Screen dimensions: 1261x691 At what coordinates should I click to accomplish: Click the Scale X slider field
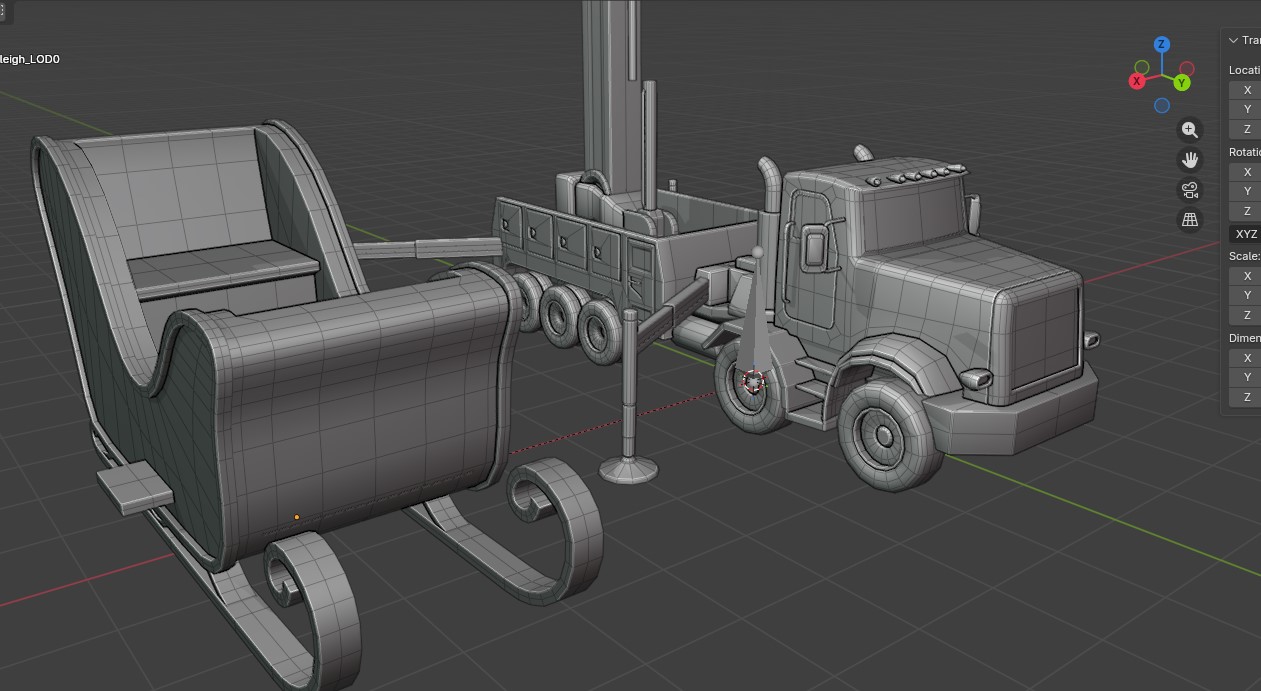point(1250,275)
